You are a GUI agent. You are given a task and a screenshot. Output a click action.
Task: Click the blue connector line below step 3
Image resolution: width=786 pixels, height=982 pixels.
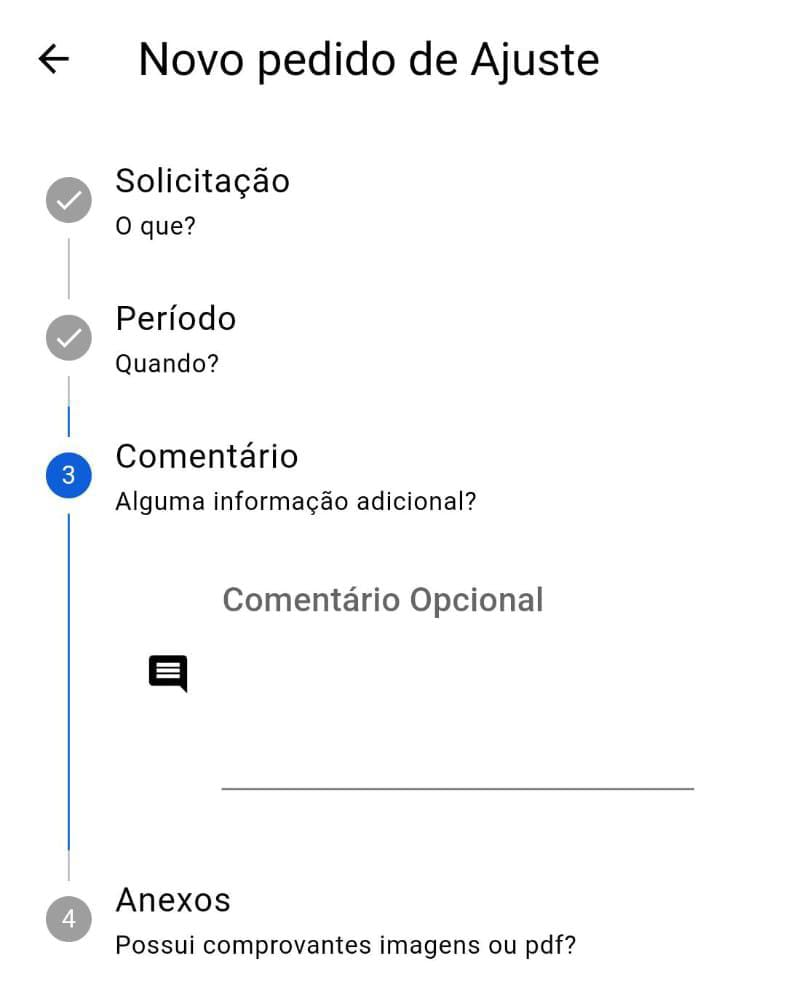69,681
